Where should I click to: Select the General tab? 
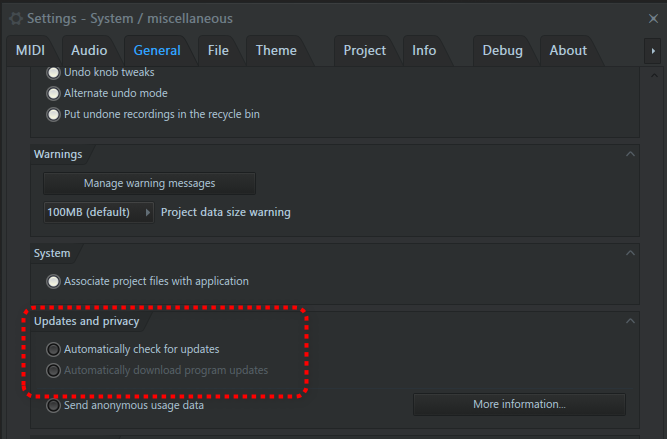click(x=157, y=50)
